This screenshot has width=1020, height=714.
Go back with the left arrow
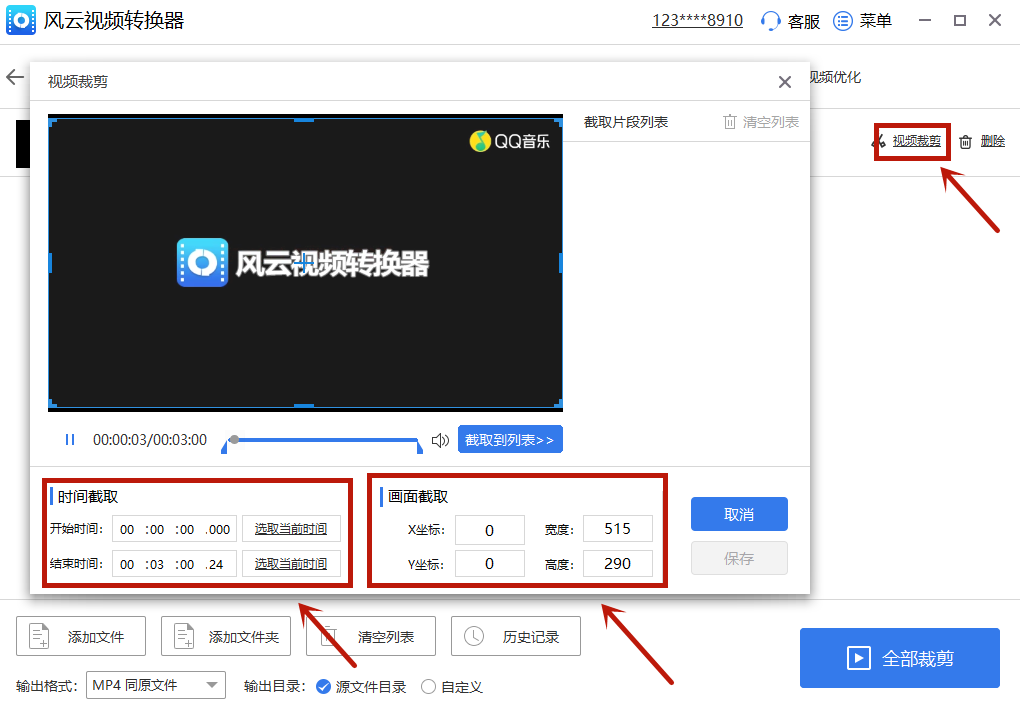(x=15, y=77)
